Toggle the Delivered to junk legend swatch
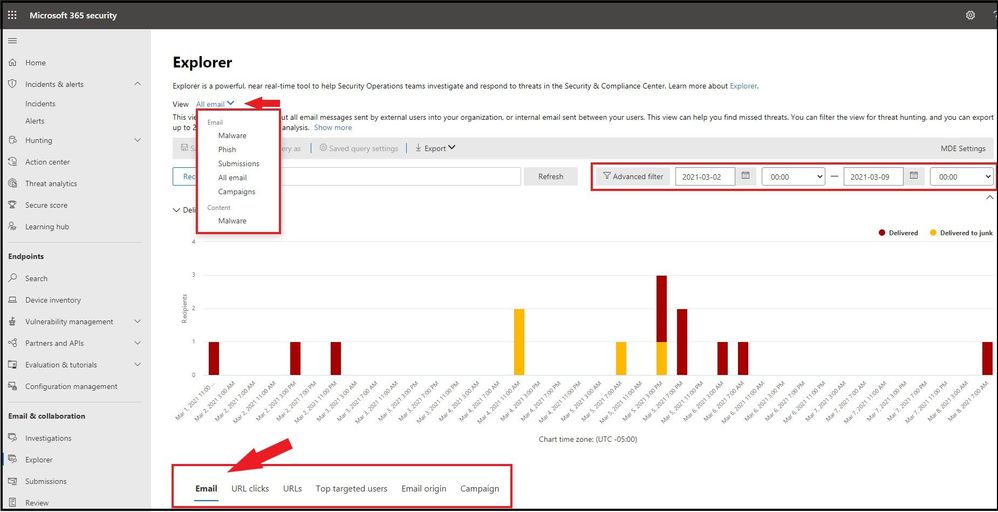This screenshot has height=512, width=998. pyautogui.click(x=934, y=233)
